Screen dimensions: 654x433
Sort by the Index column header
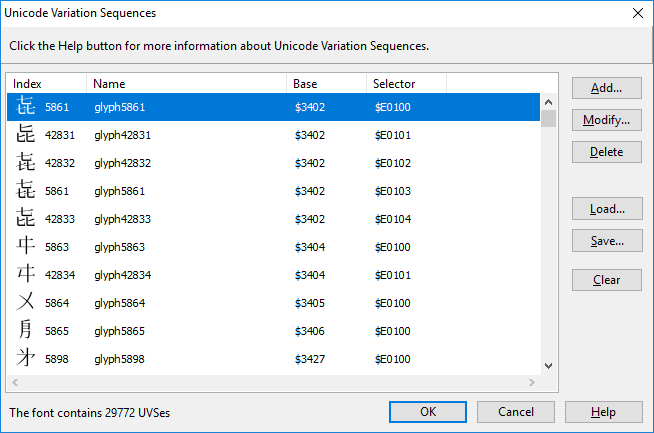pyautogui.click(x=47, y=84)
